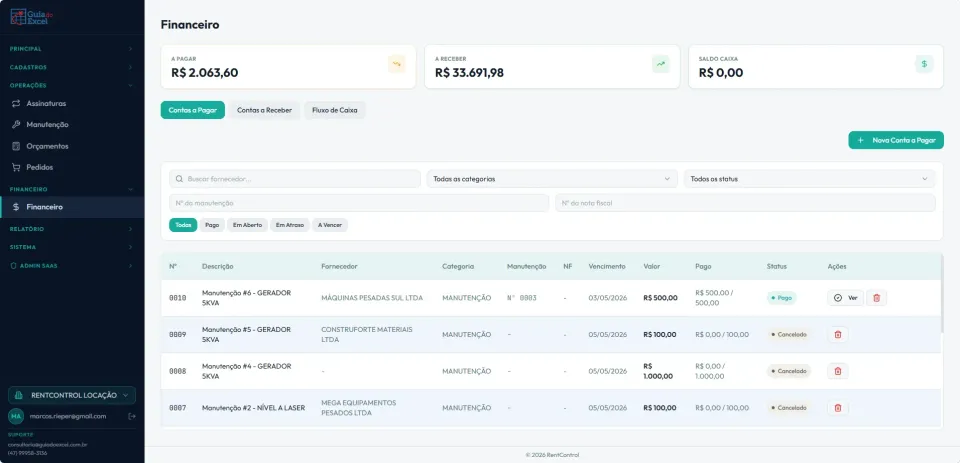Open the Assinaturas menu item
This screenshot has height=463, width=960.
click(x=72, y=104)
